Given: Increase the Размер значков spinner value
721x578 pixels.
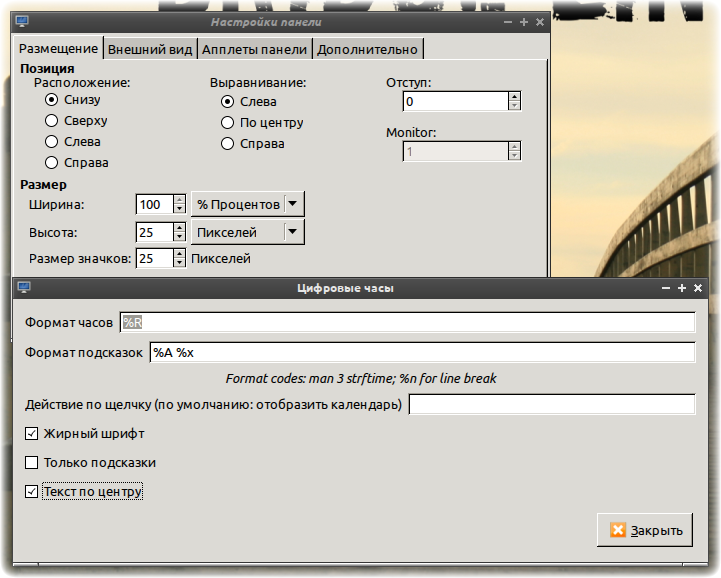Looking at the screenshot, I should coord(179,253).
